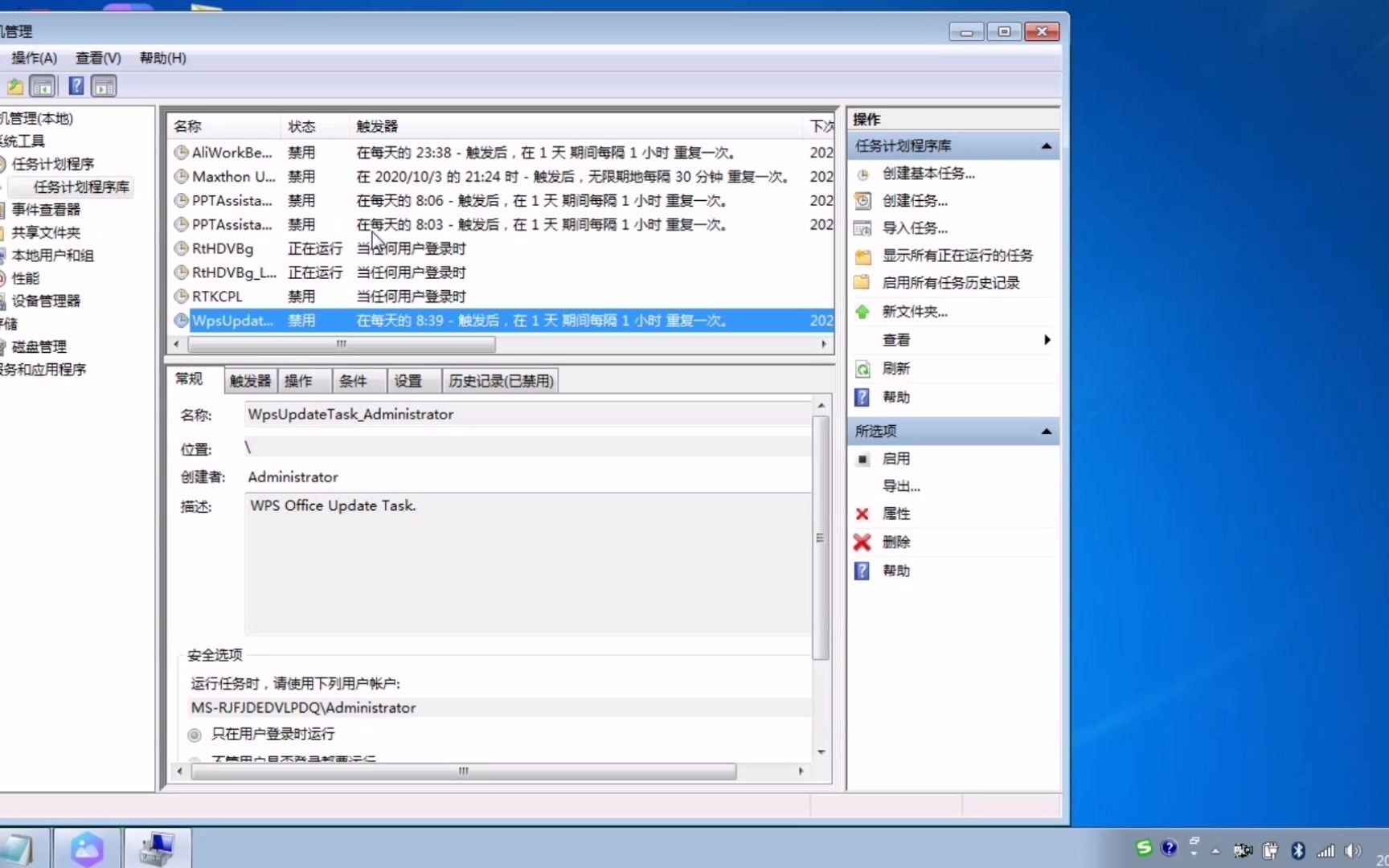Click the 触发器 column header

pos(576,126)
